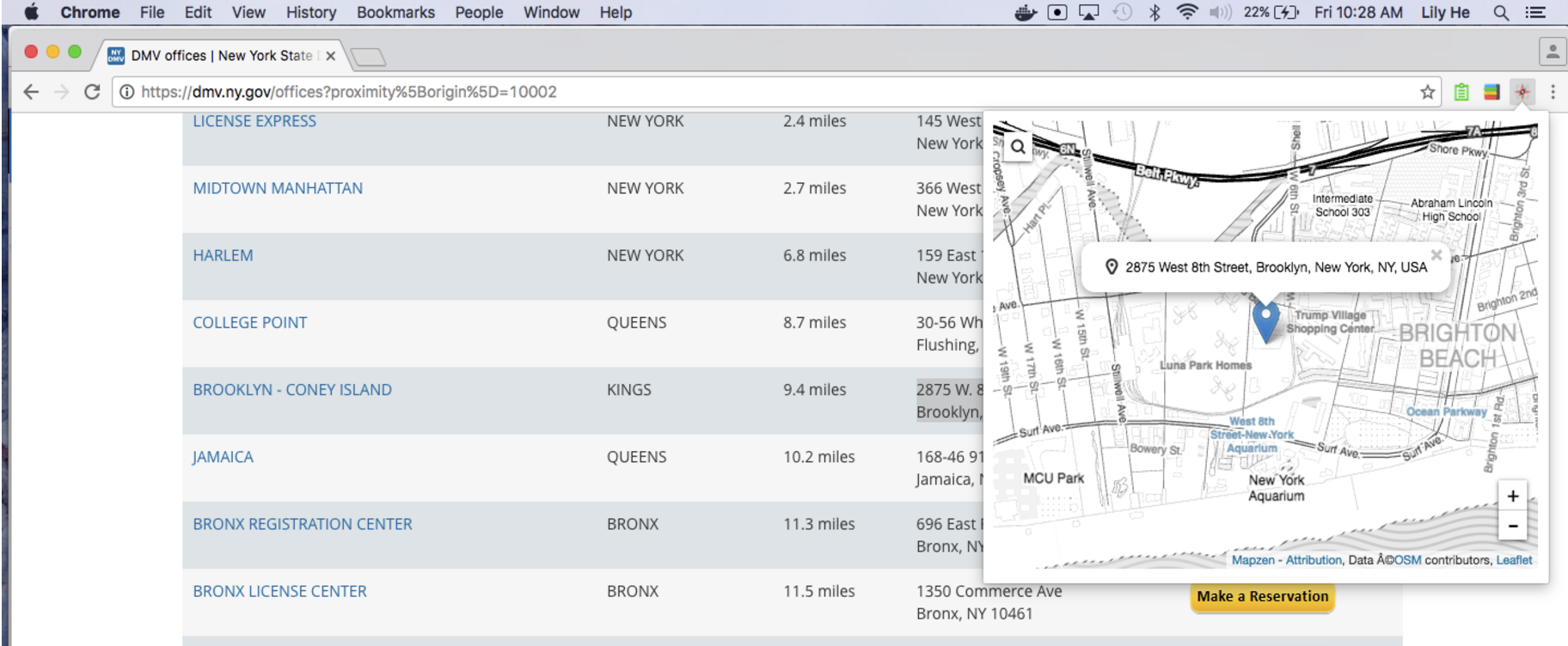Image resolution: width=1568 pixels, height=646 pixels.
Task: Open the Mapzen link
Action: click(1253, 560)
